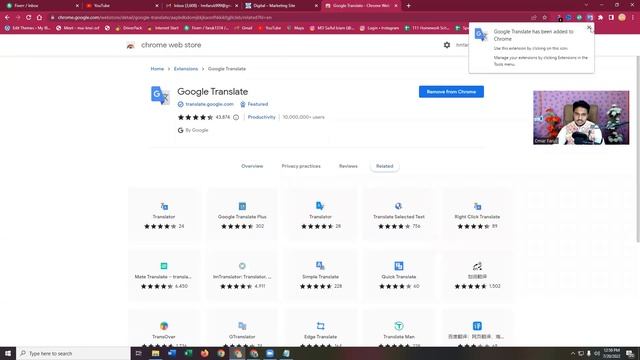
Task: Open a new browser tab
Action: tap(409, 6)
